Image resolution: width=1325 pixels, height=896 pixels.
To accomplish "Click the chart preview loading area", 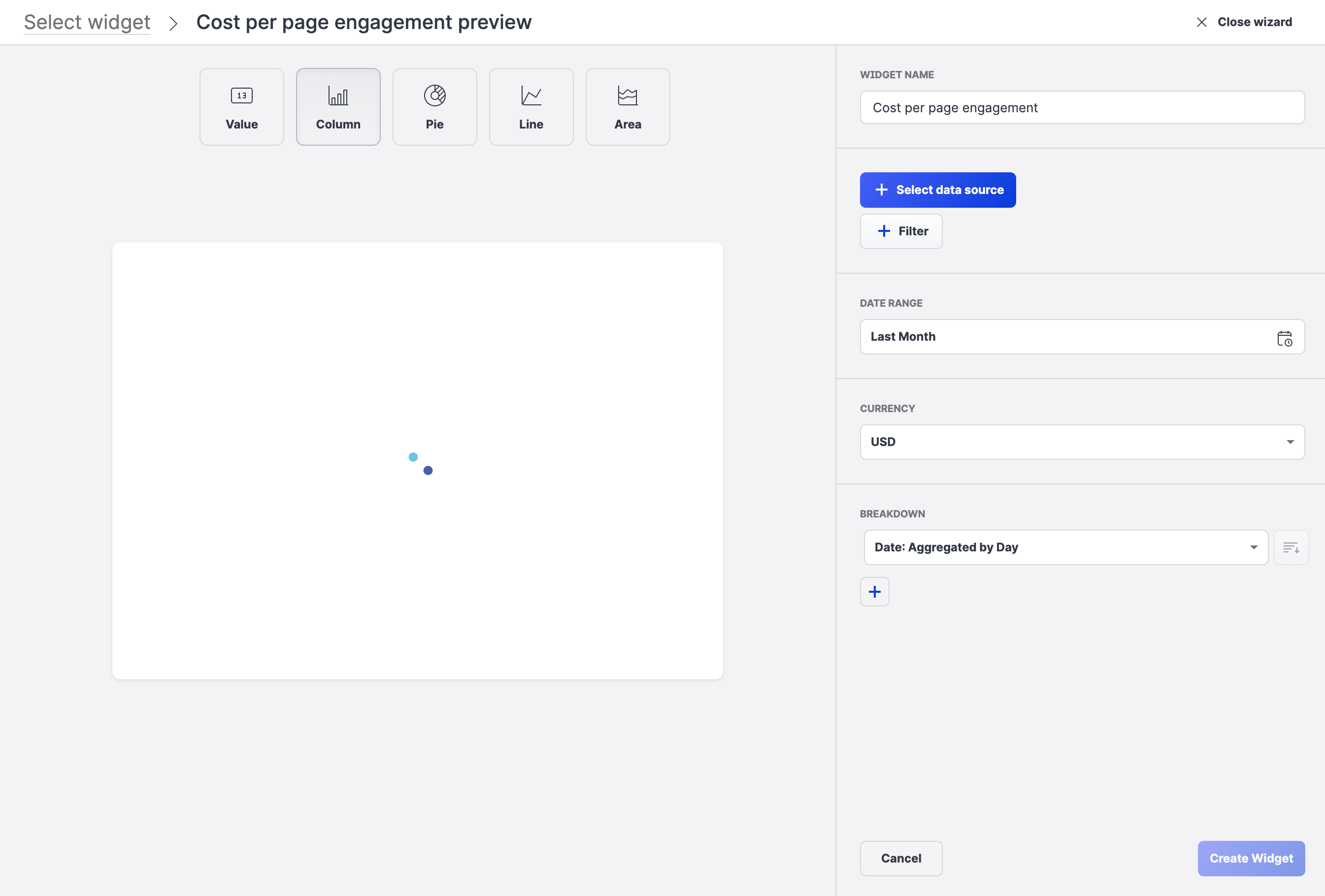I will coord(417,460).
